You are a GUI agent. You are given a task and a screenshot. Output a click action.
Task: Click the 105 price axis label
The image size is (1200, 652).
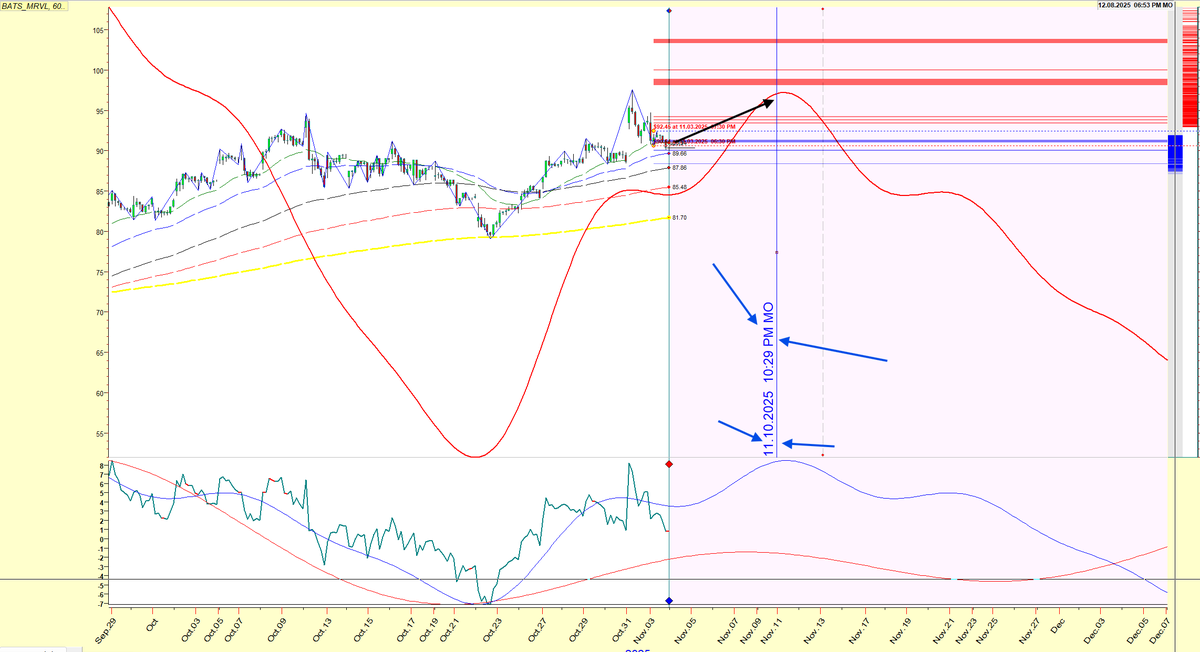[x=98, y=30]
